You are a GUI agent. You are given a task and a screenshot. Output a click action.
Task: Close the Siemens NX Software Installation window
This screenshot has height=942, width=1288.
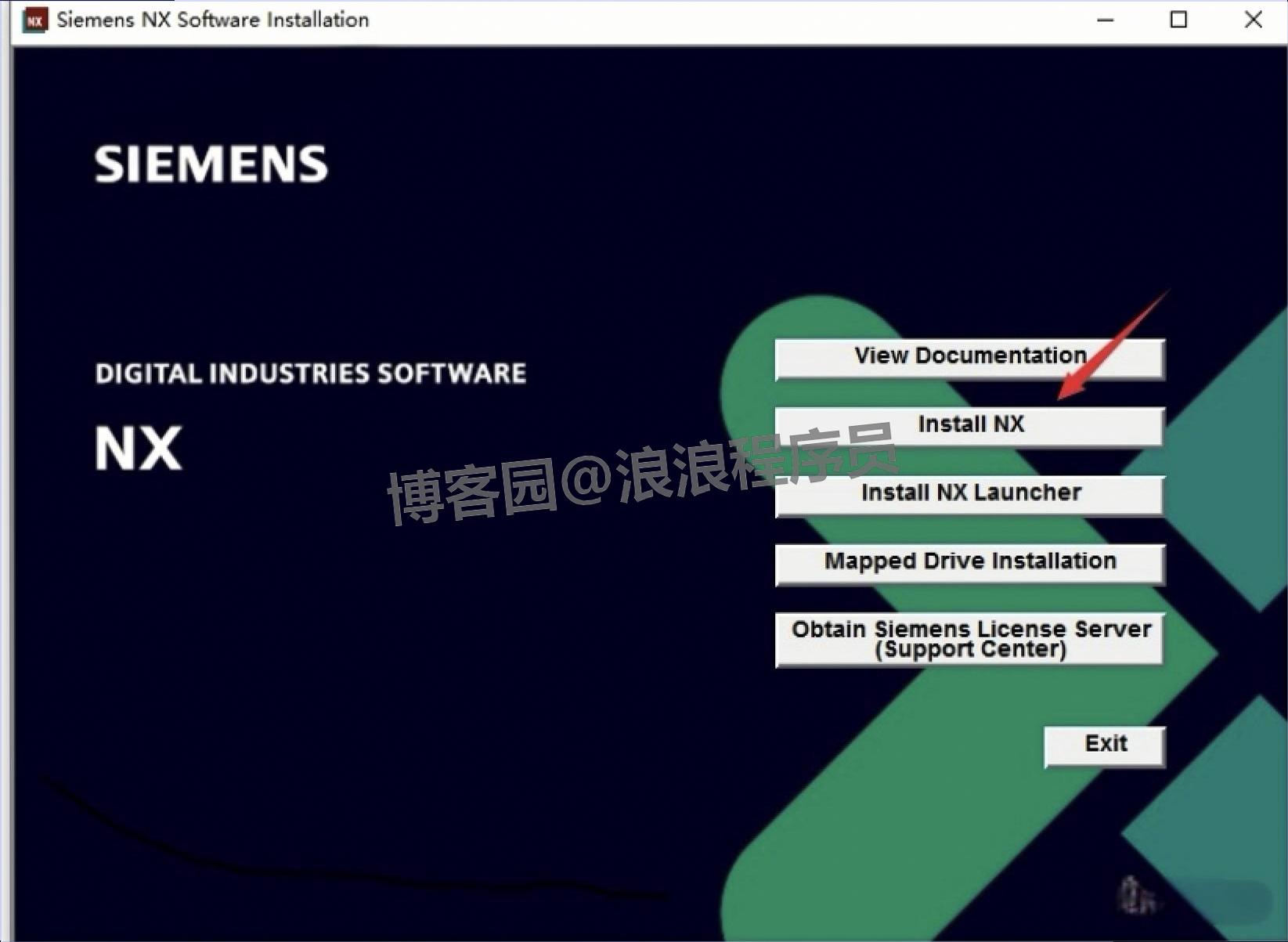tap(1252, 20)
